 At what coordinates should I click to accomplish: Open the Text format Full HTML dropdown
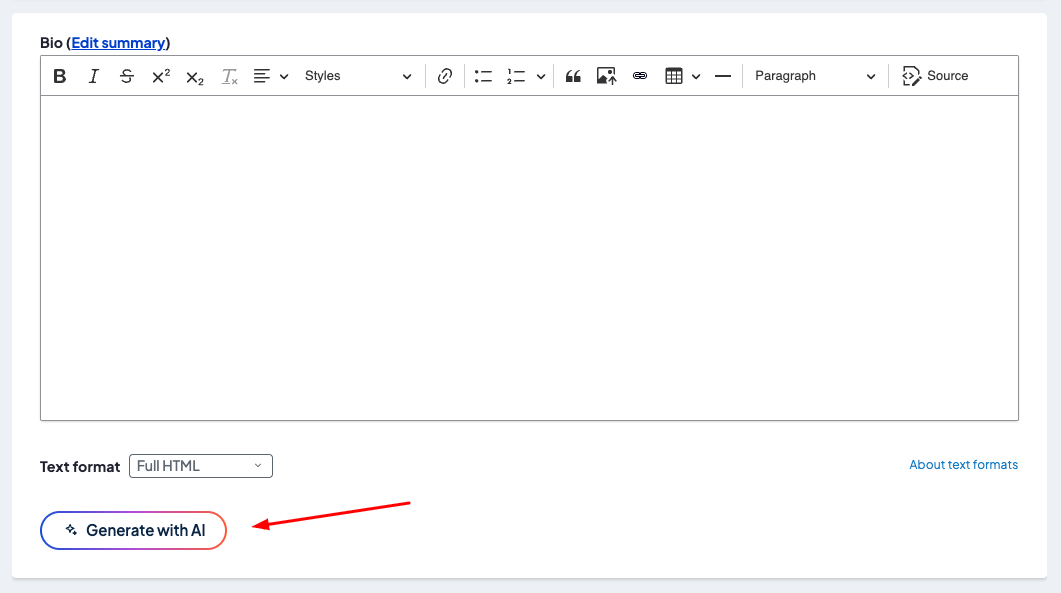(x=201, y=466)
